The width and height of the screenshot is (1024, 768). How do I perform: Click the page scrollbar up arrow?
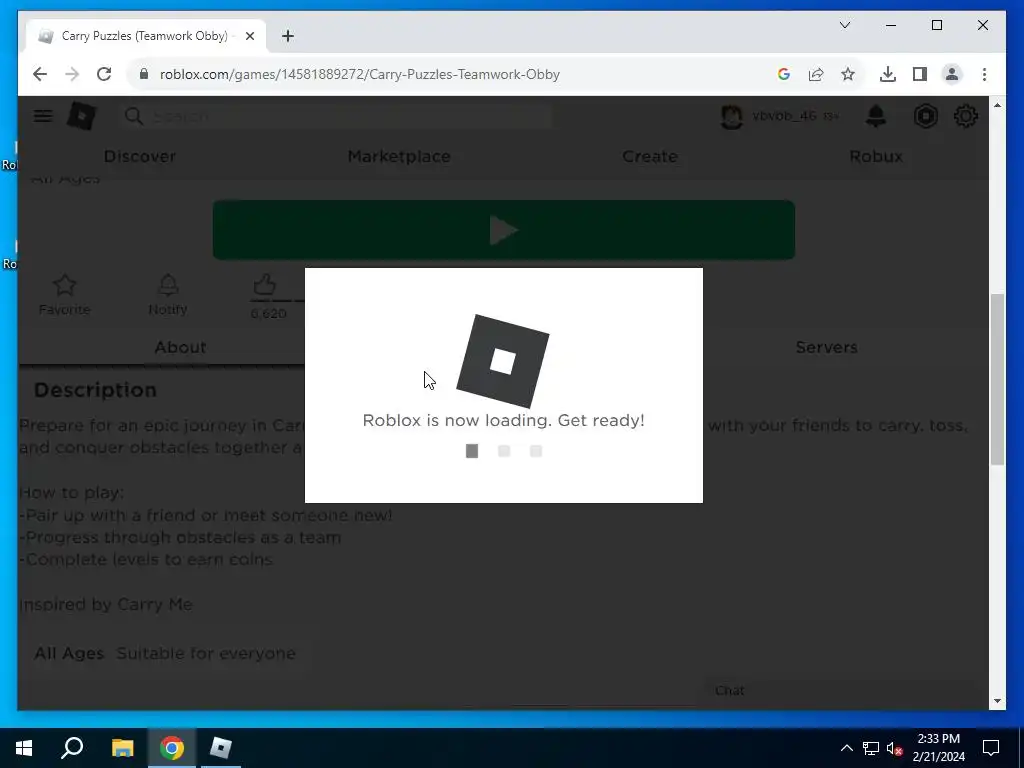(997, 104)
